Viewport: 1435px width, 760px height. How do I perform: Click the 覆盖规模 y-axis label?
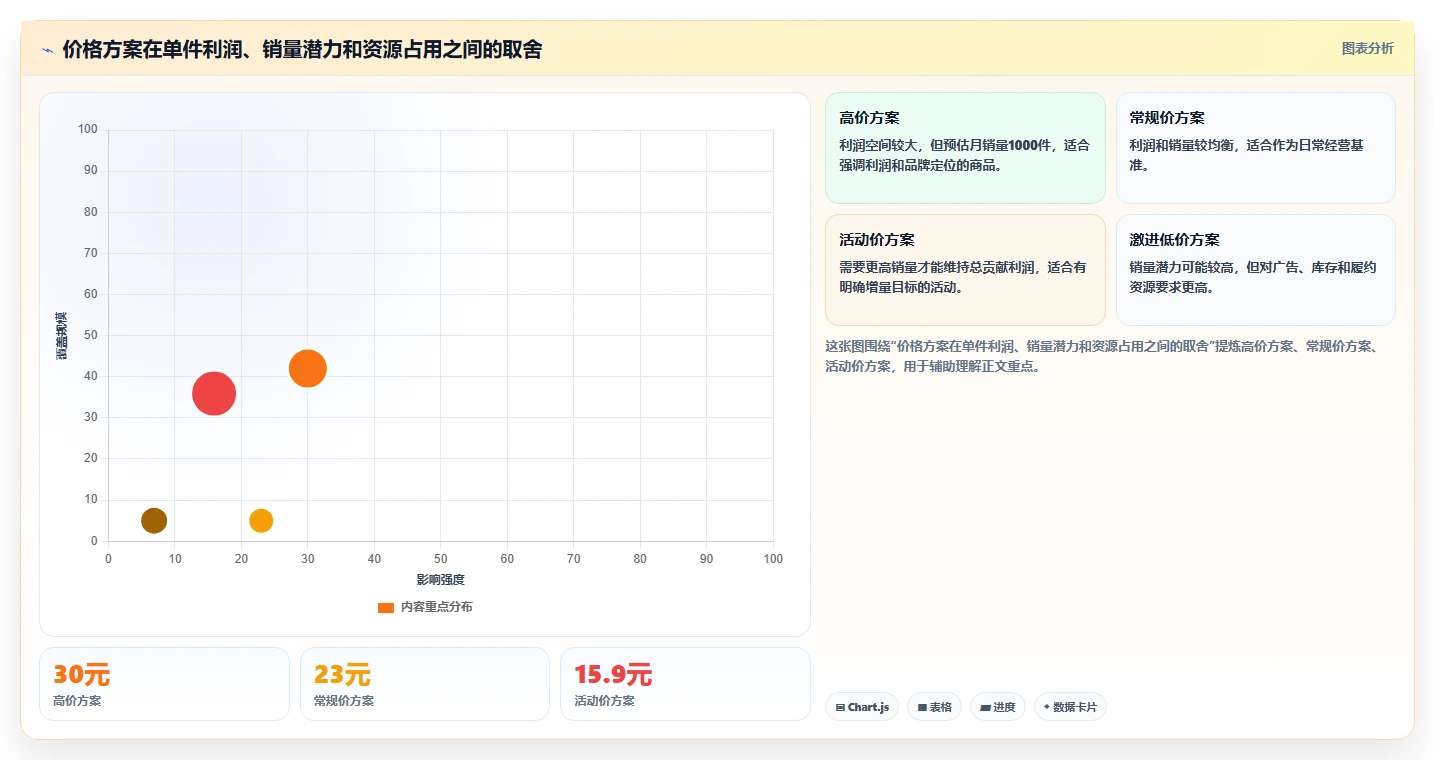click(x=62, y=335)
